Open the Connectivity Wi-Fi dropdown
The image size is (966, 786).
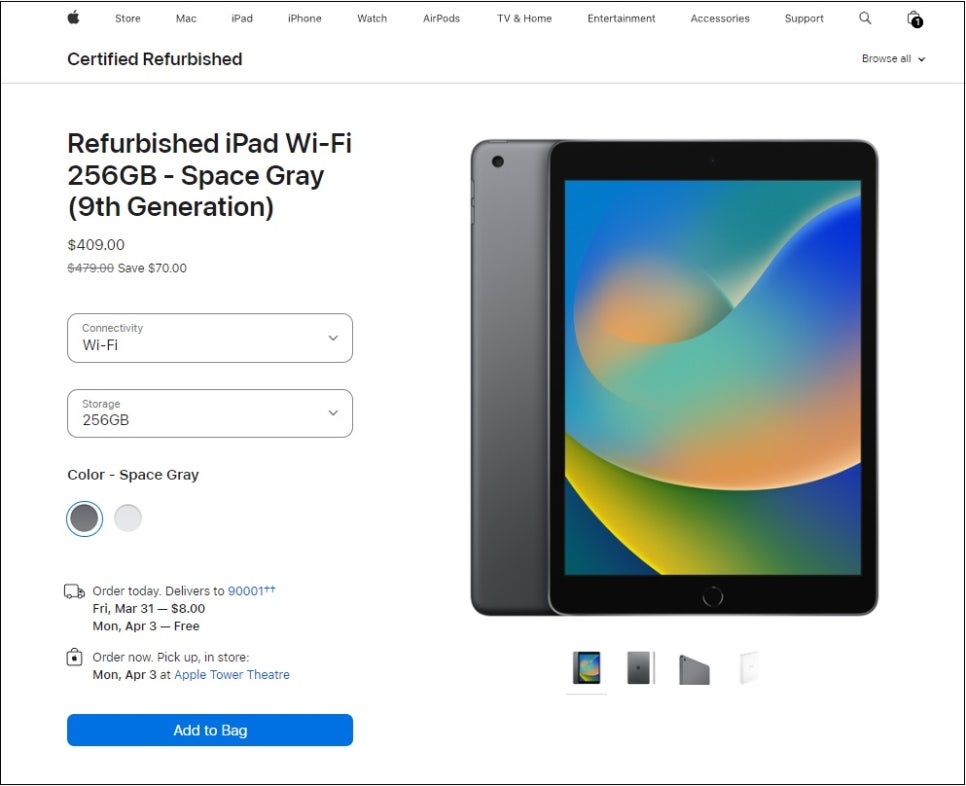210,338
